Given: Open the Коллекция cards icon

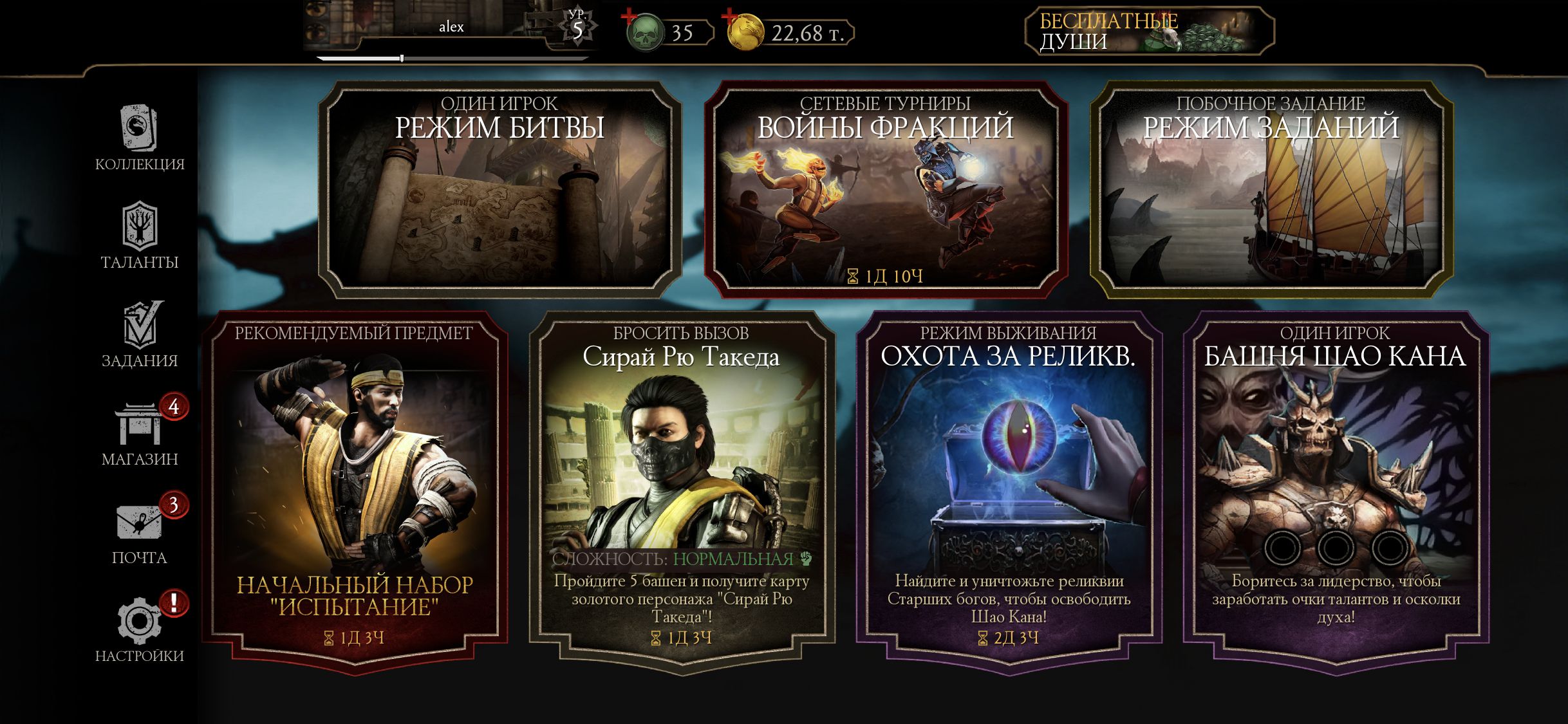Looking at the screenshot, I should pos(139,127).
